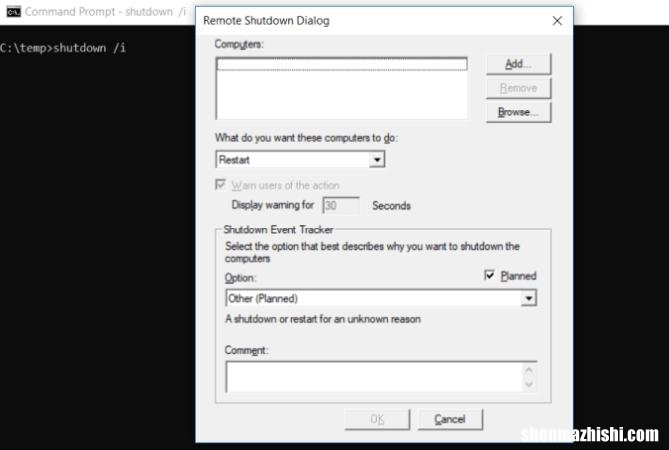669x450 pixels.
Task: Click the 'Option:' label
Action: point(240,278)
